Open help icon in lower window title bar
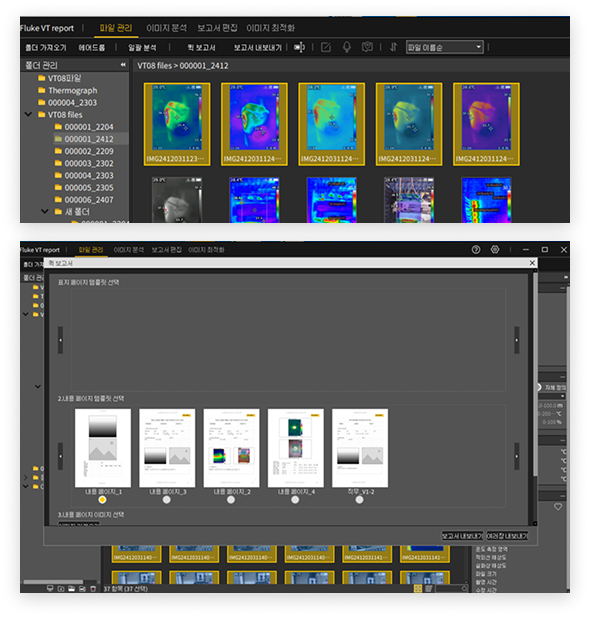This screenshot has width=590, height=617. tap(476, 249)
